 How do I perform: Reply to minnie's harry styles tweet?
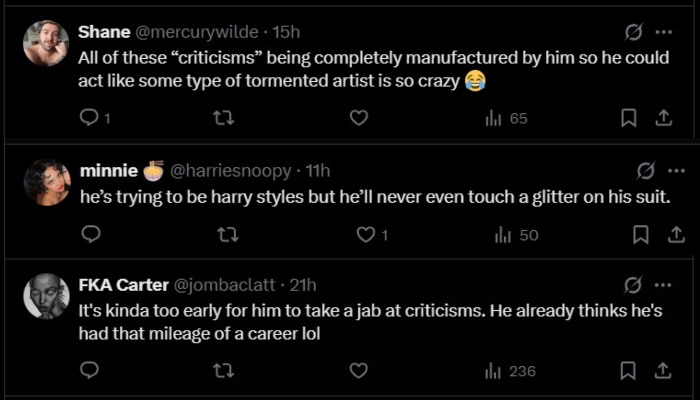tap(90, 234)
